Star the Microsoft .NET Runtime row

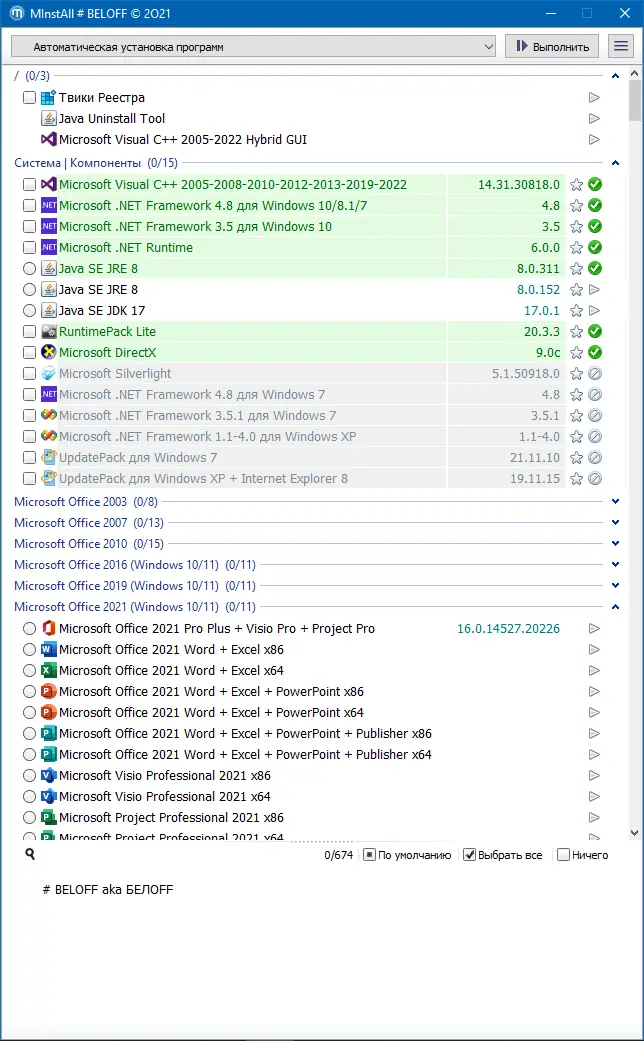(576, 248)
